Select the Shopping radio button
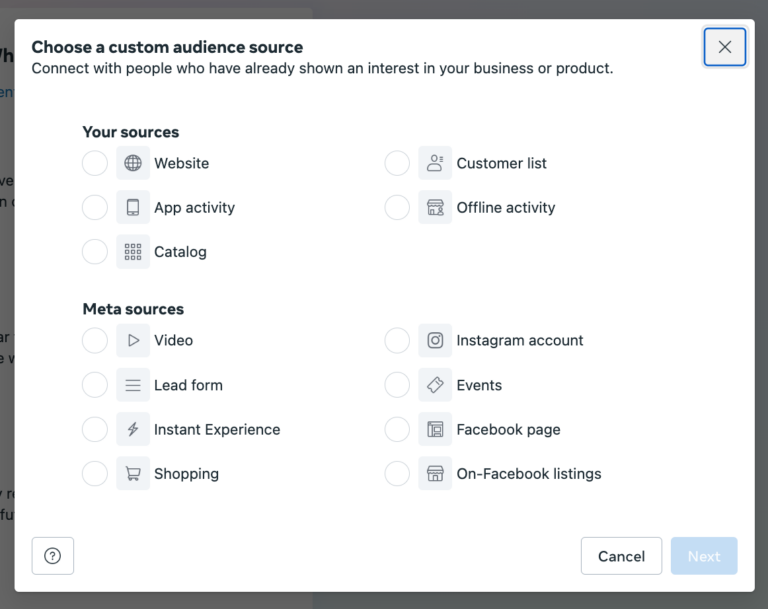 pyautogui.click(x=95, y=474)
